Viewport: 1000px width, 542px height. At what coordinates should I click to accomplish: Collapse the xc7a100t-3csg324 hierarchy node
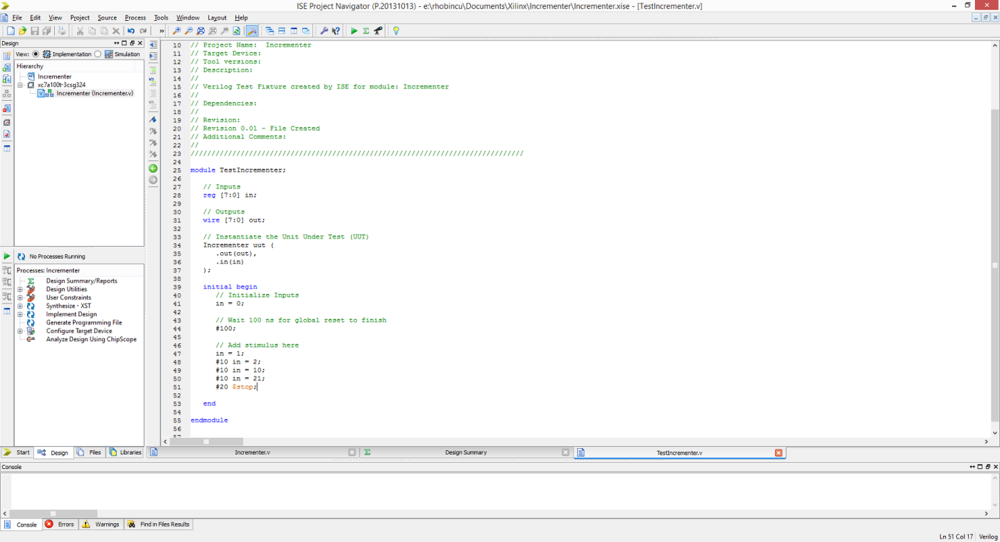click(x=20, y=85)
